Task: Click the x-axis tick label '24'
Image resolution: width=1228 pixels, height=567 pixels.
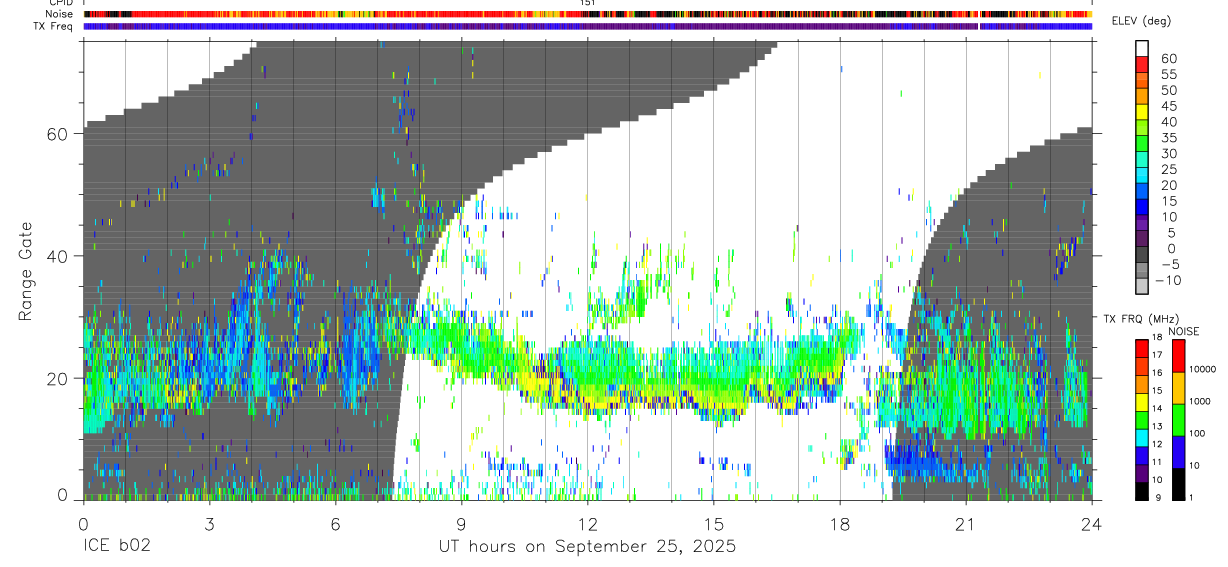Action: (x=1092, y=523)
